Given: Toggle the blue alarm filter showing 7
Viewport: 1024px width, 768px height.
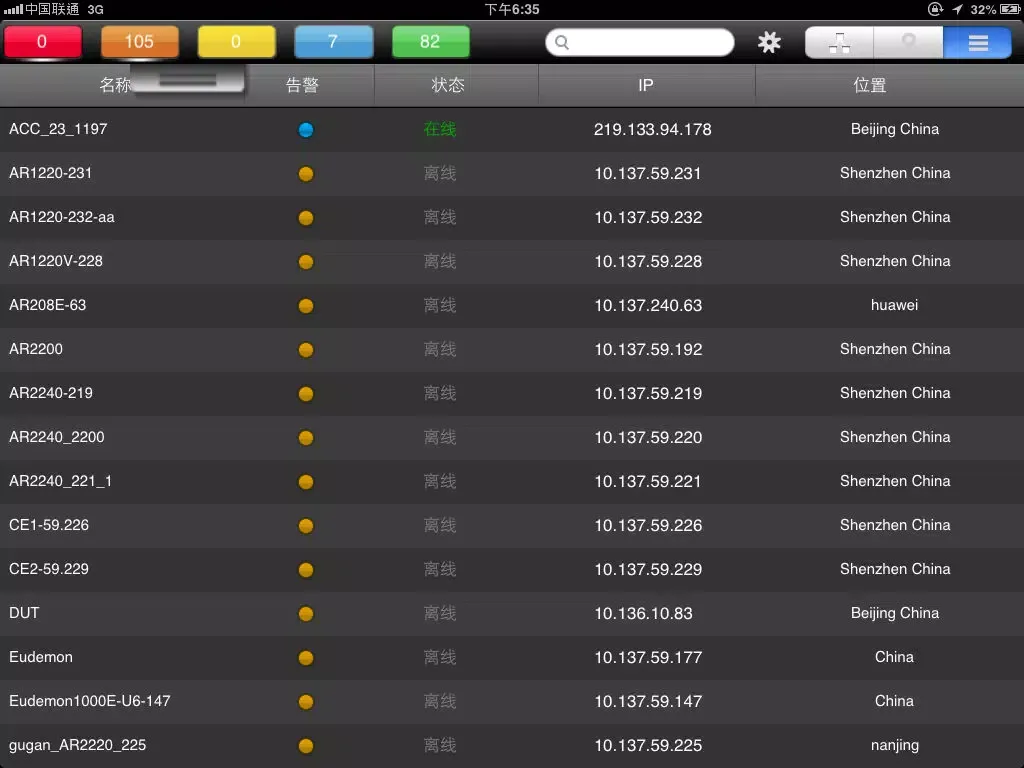Looking at the screenshot, I should click(x=333, y=42).
